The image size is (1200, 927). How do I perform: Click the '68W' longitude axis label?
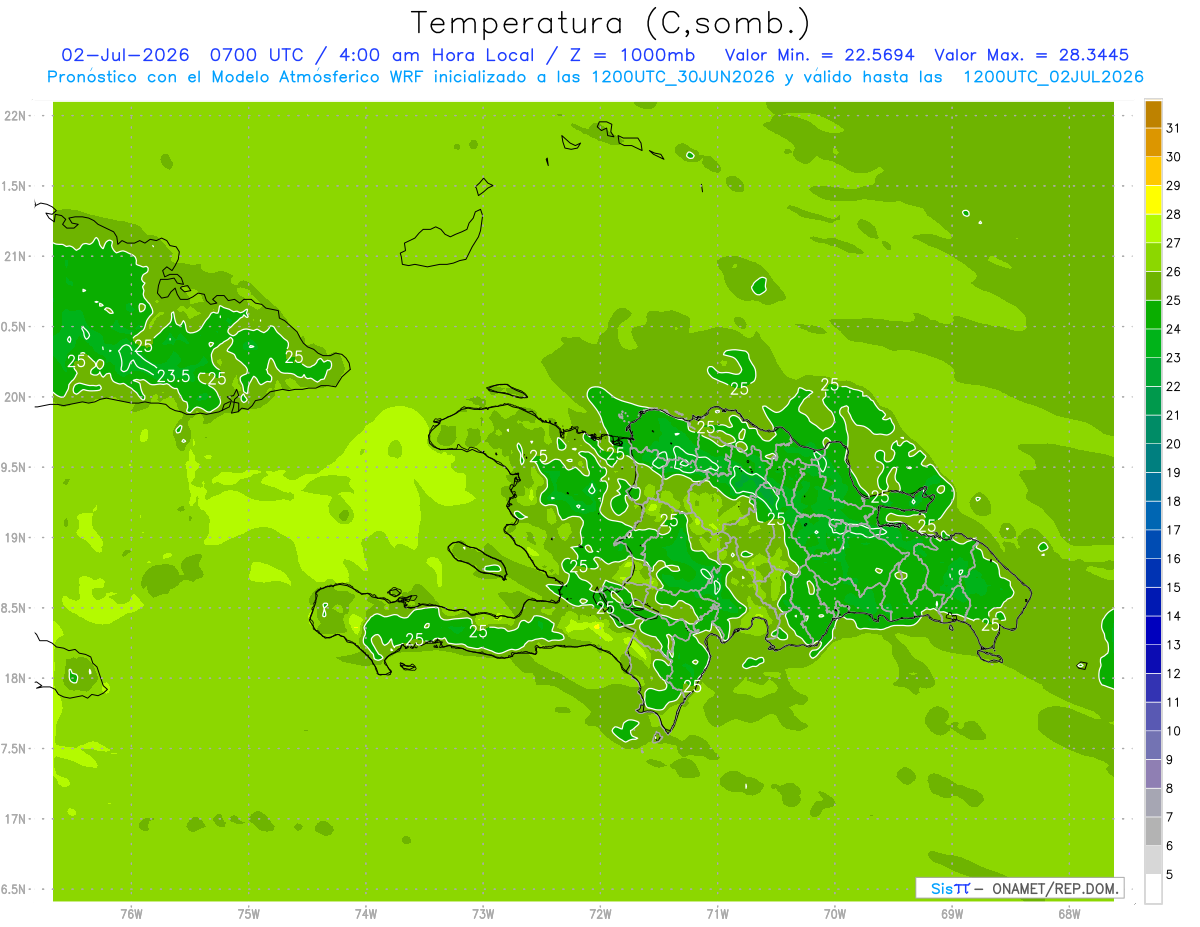1069,914
